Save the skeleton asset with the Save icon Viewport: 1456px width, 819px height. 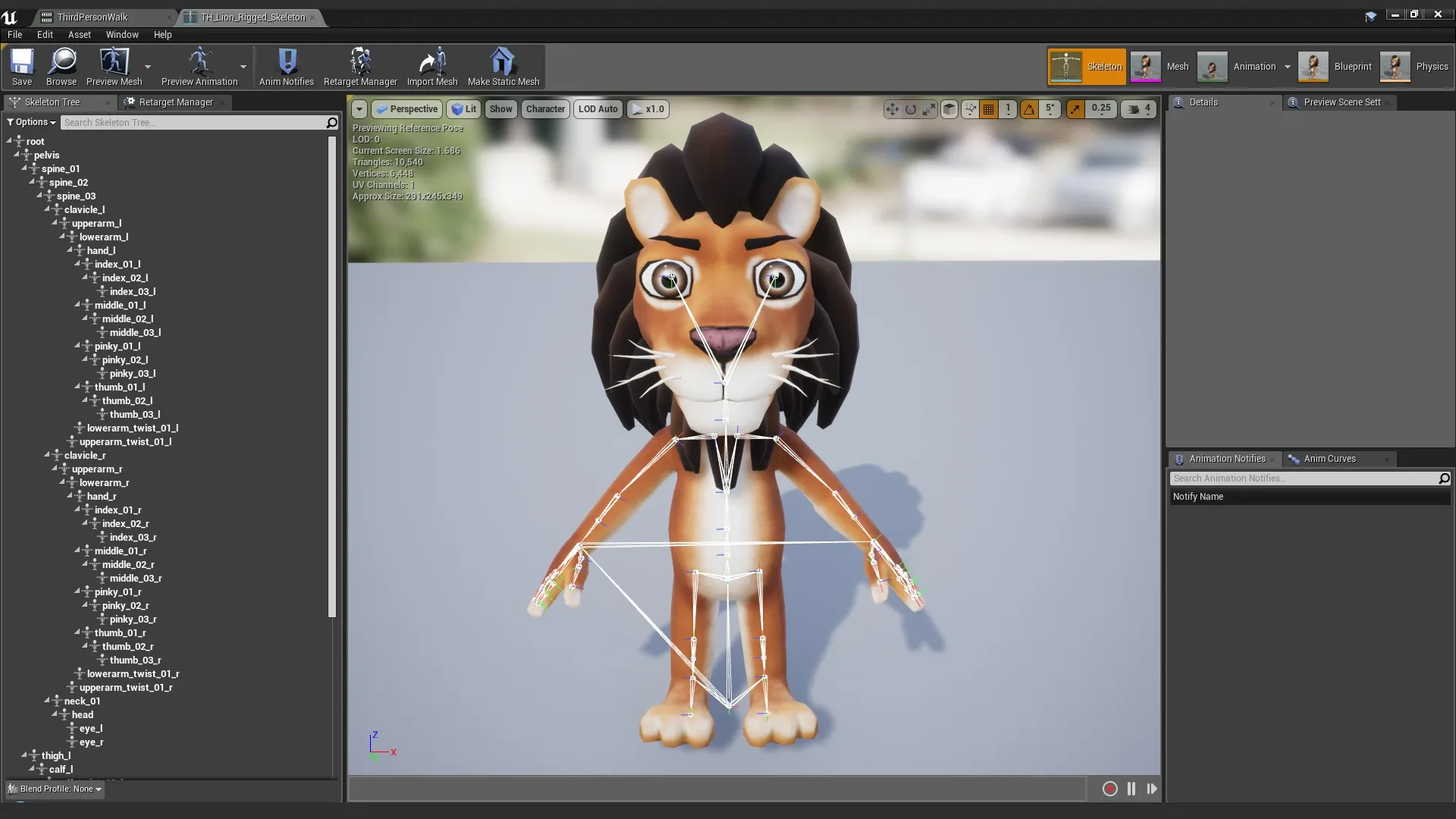[x=22, y=67]
